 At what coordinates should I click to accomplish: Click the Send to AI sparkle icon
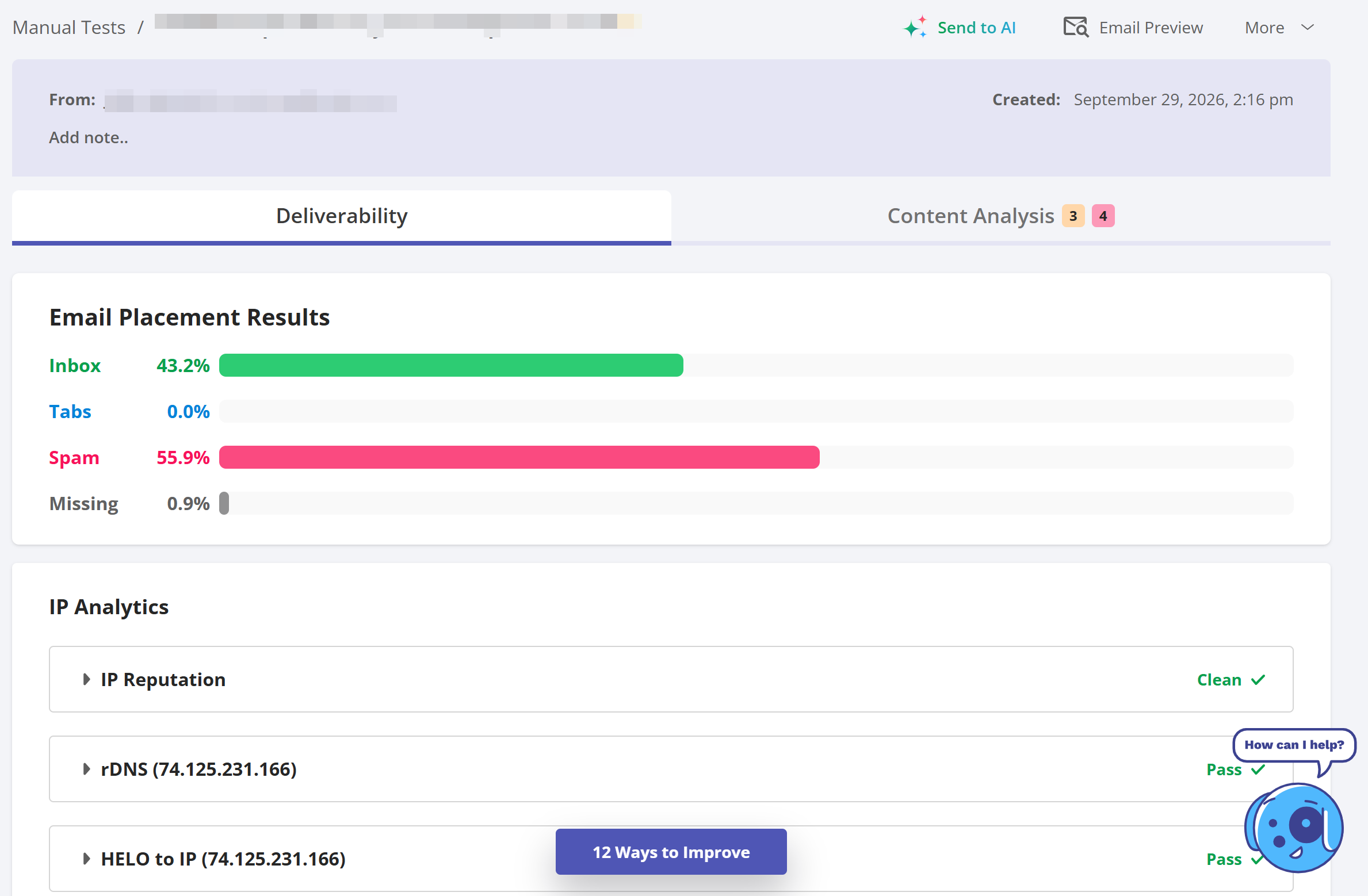click(915, 27)
